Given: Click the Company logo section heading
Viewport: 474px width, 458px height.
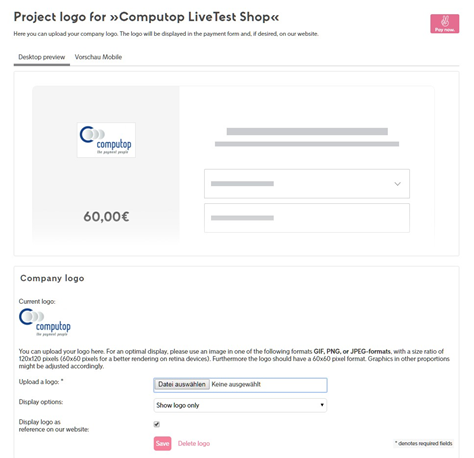Looking at the screenshot, I should tap(52, 278).
